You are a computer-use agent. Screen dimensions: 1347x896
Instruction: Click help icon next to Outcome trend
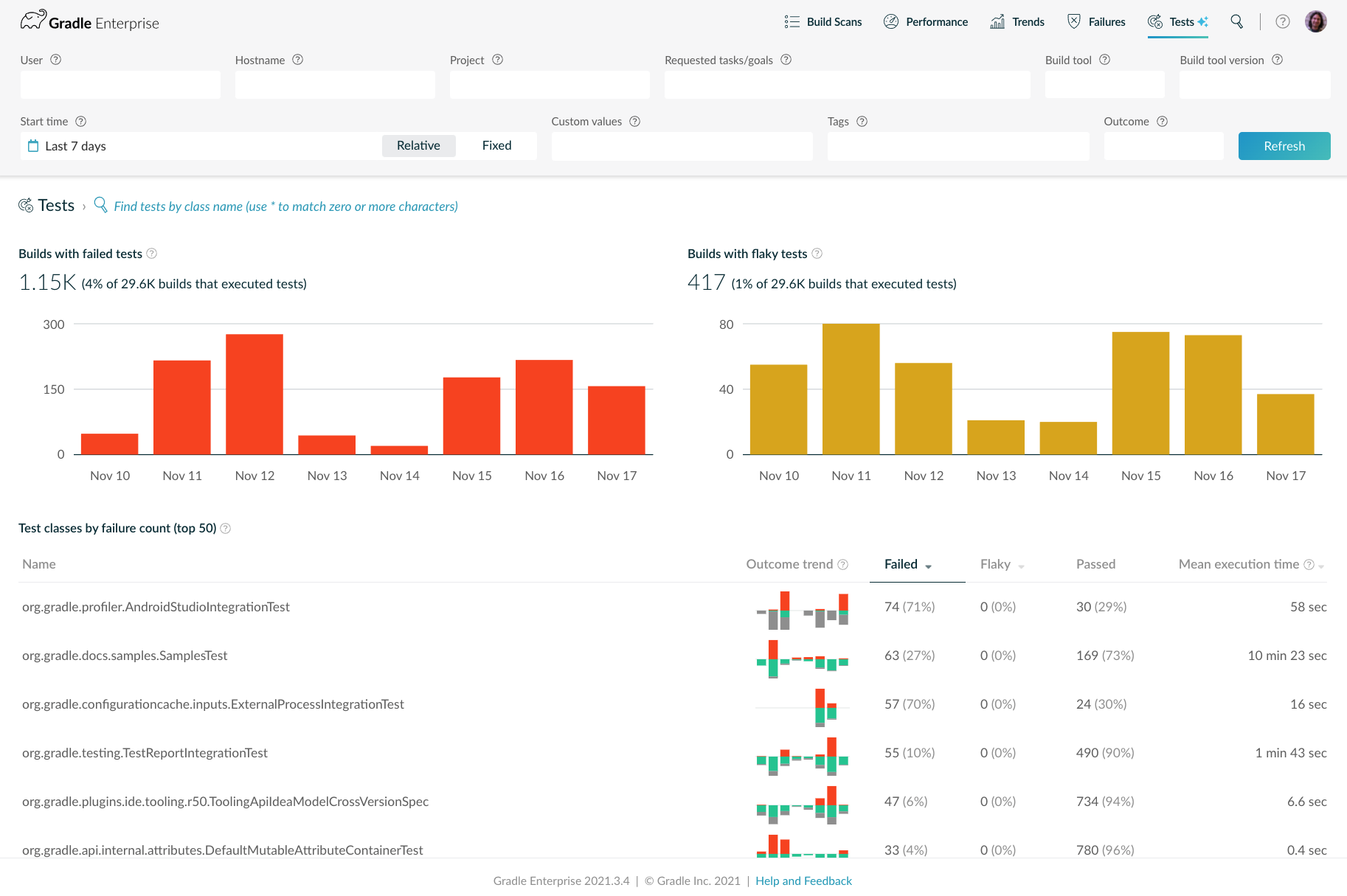pos(843,564)
